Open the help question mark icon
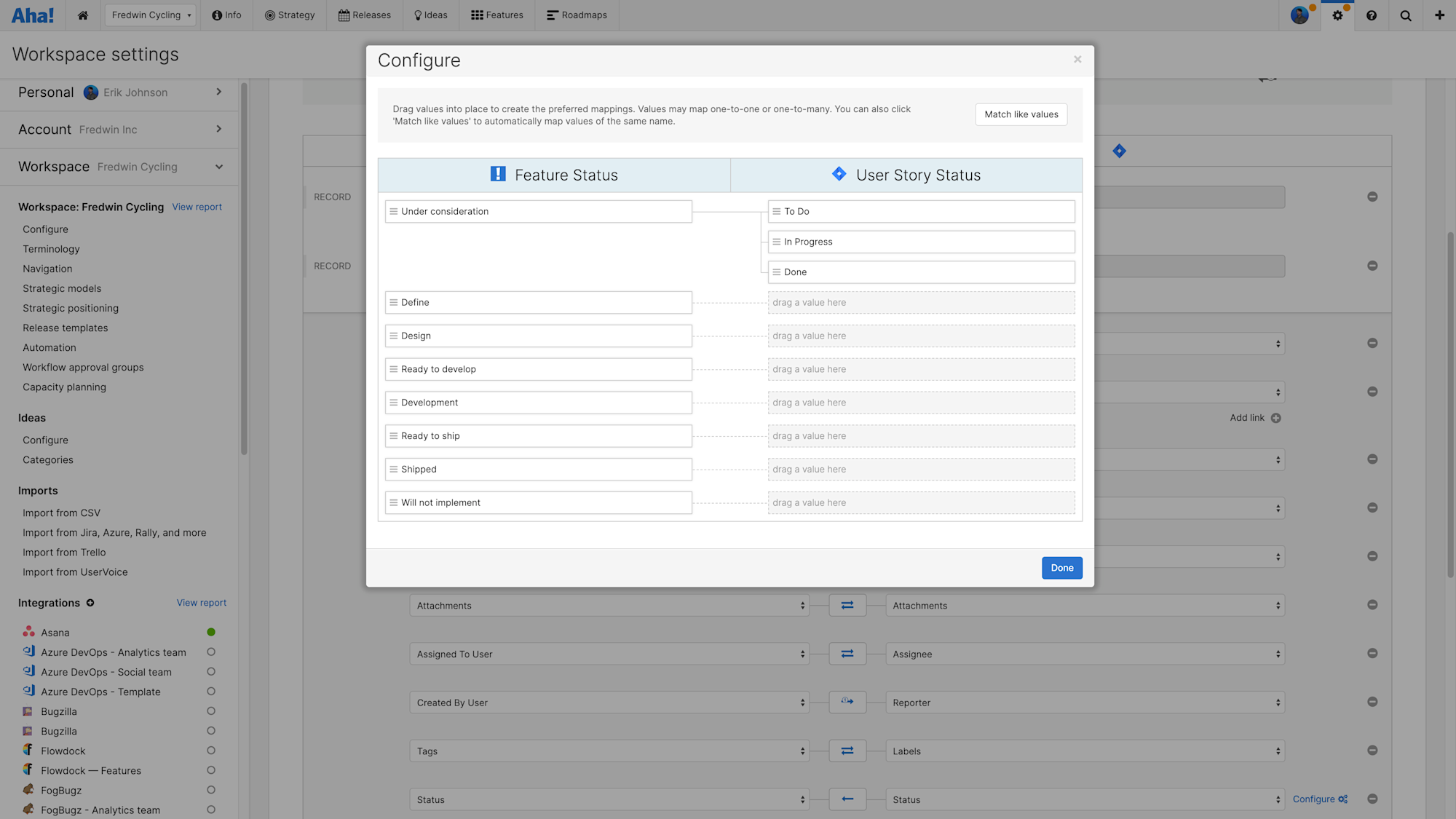 pos(1372,15)
